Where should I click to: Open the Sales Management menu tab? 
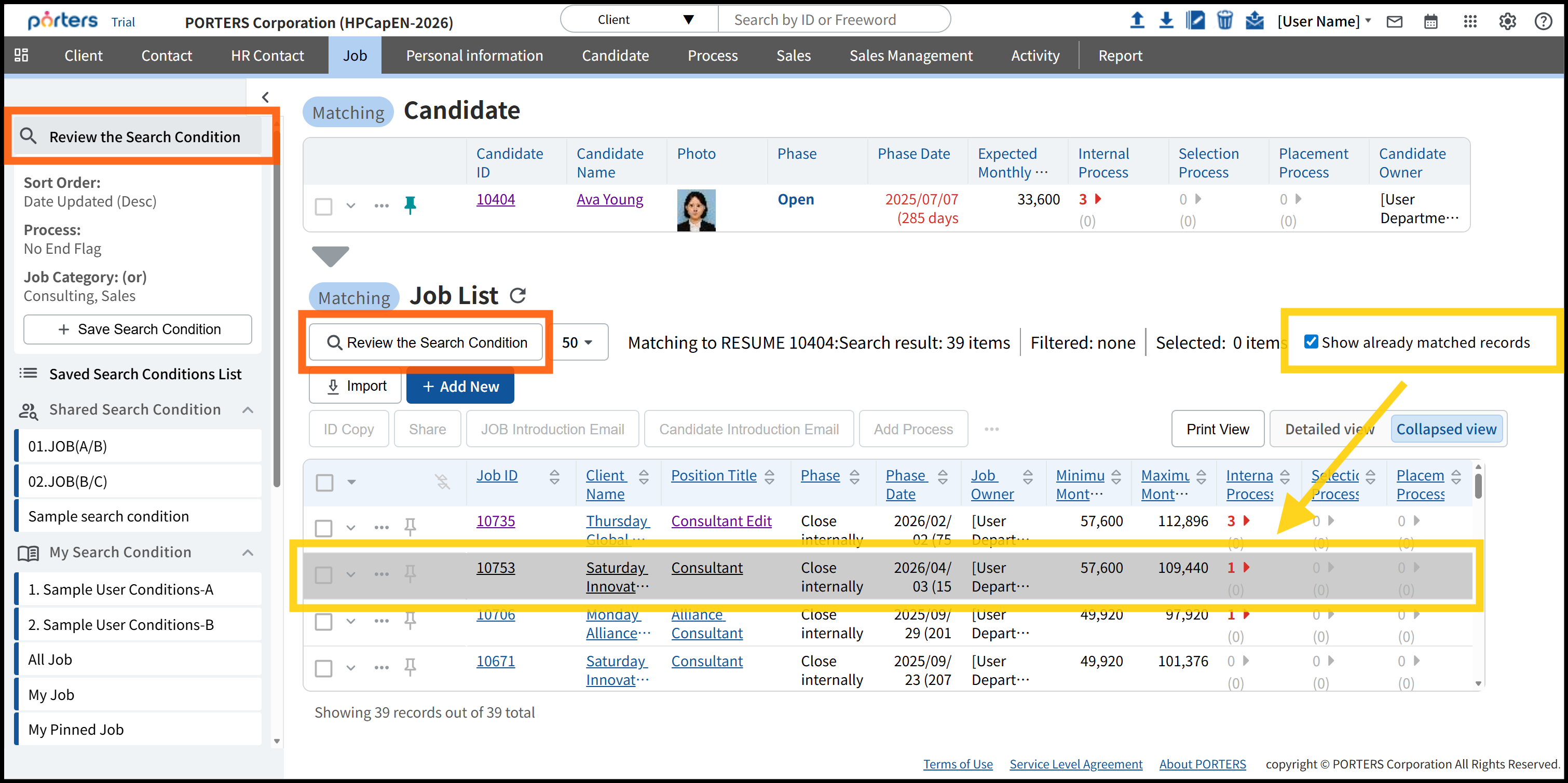910,56
